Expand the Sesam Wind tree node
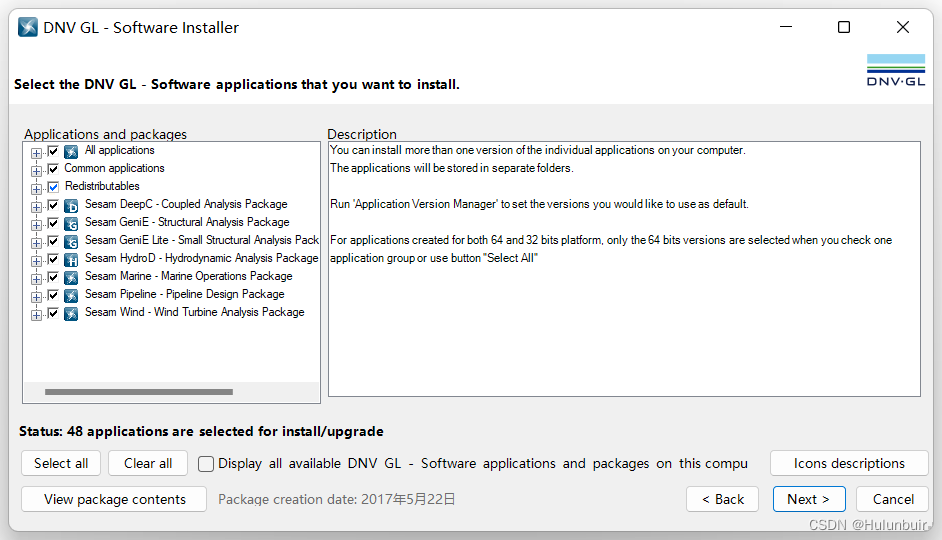Image resolution: width=942 pixels, height=540 pixels. pyautogui.click(x=37, y=315)
